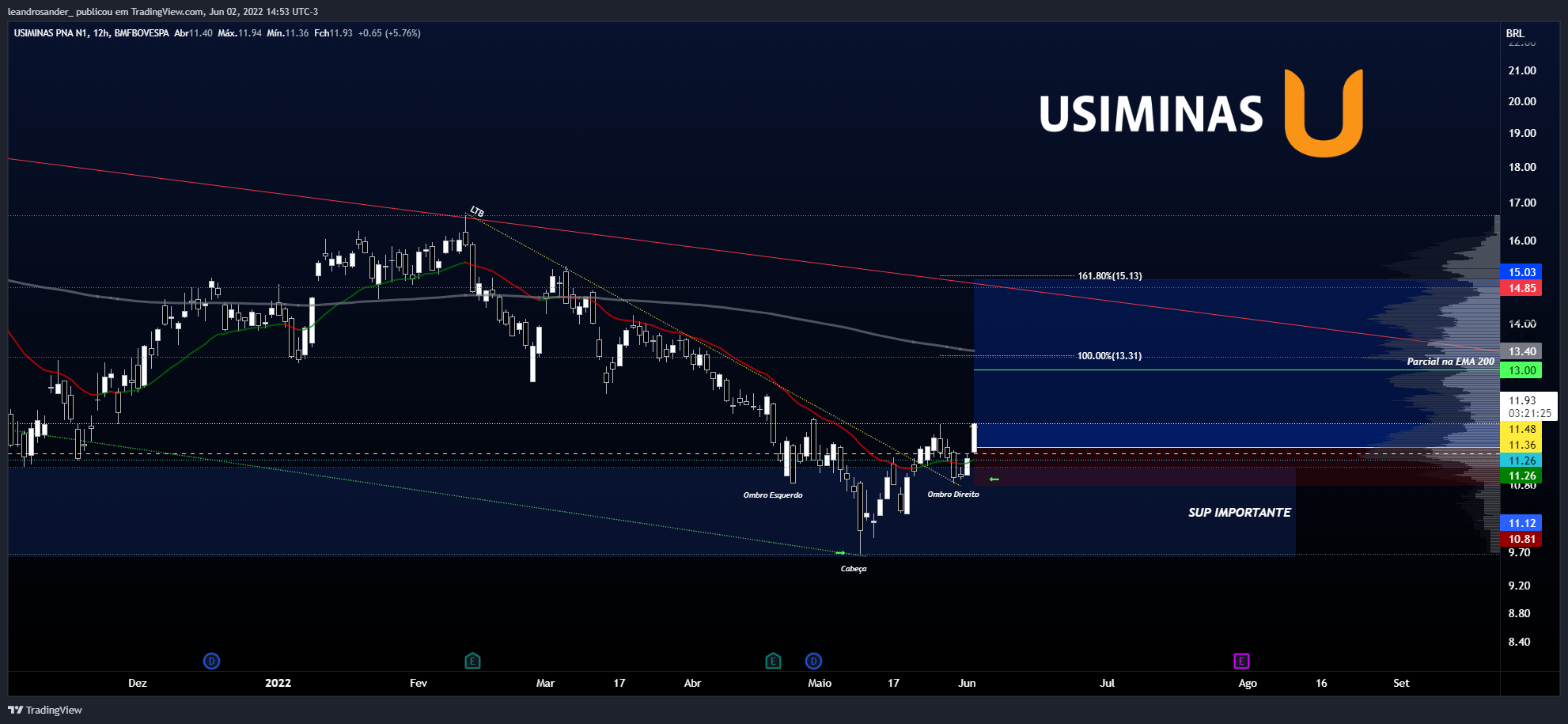The height and width of the screenshot is (724, 1568).
Task: Click the 03:21:25 candle countdown timer
Action: click(x=1529, y=413)
